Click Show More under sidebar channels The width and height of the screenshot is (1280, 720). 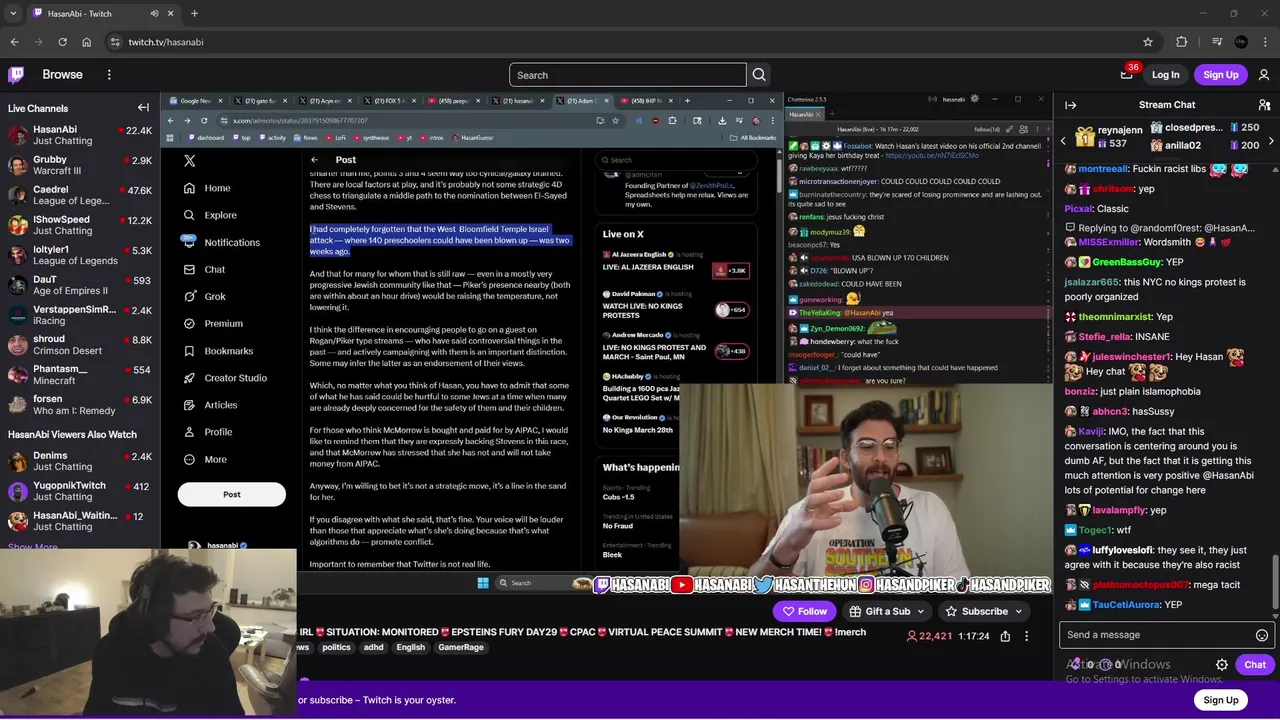32,546
